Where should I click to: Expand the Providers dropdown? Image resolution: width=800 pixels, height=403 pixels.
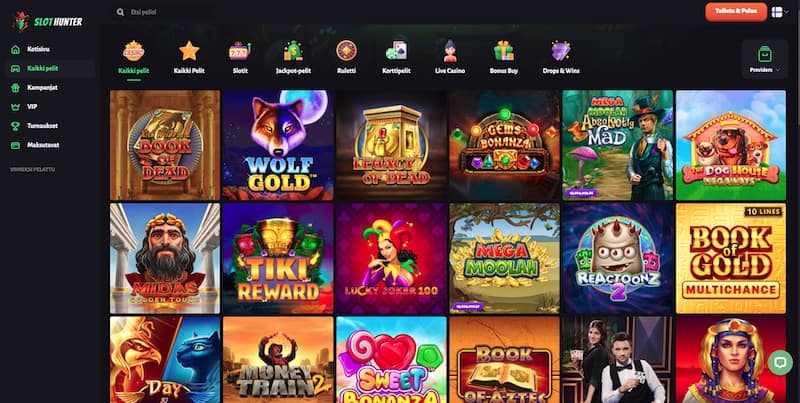point(764,59)
